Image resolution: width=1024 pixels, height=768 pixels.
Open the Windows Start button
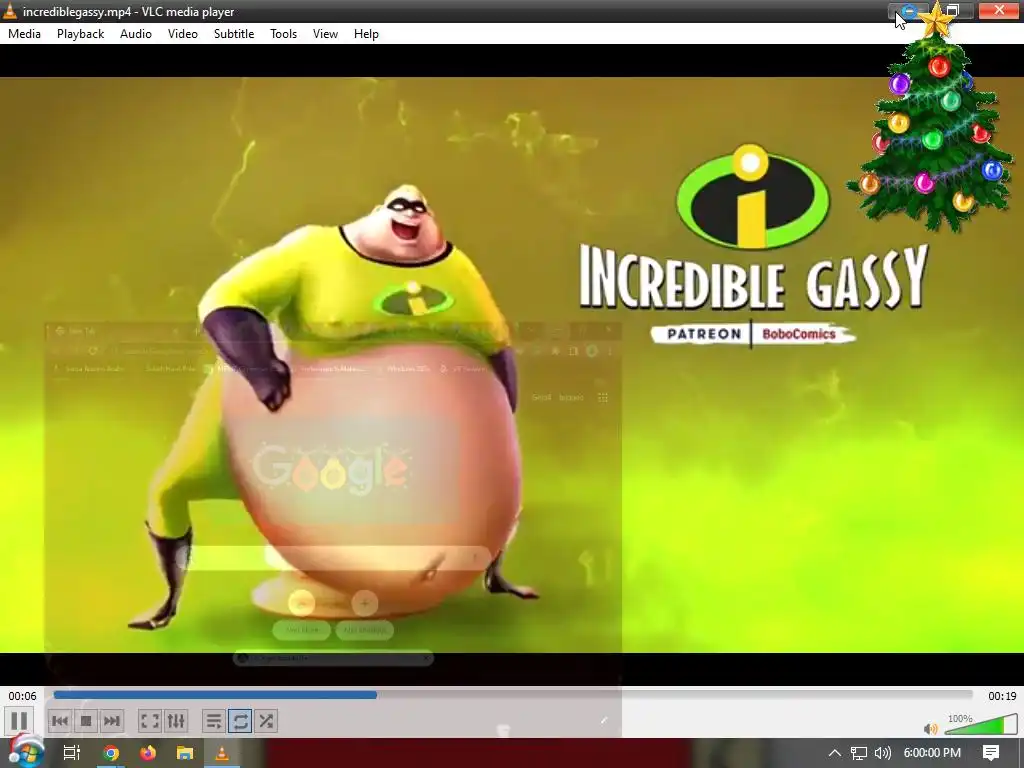tap(26, 752)
